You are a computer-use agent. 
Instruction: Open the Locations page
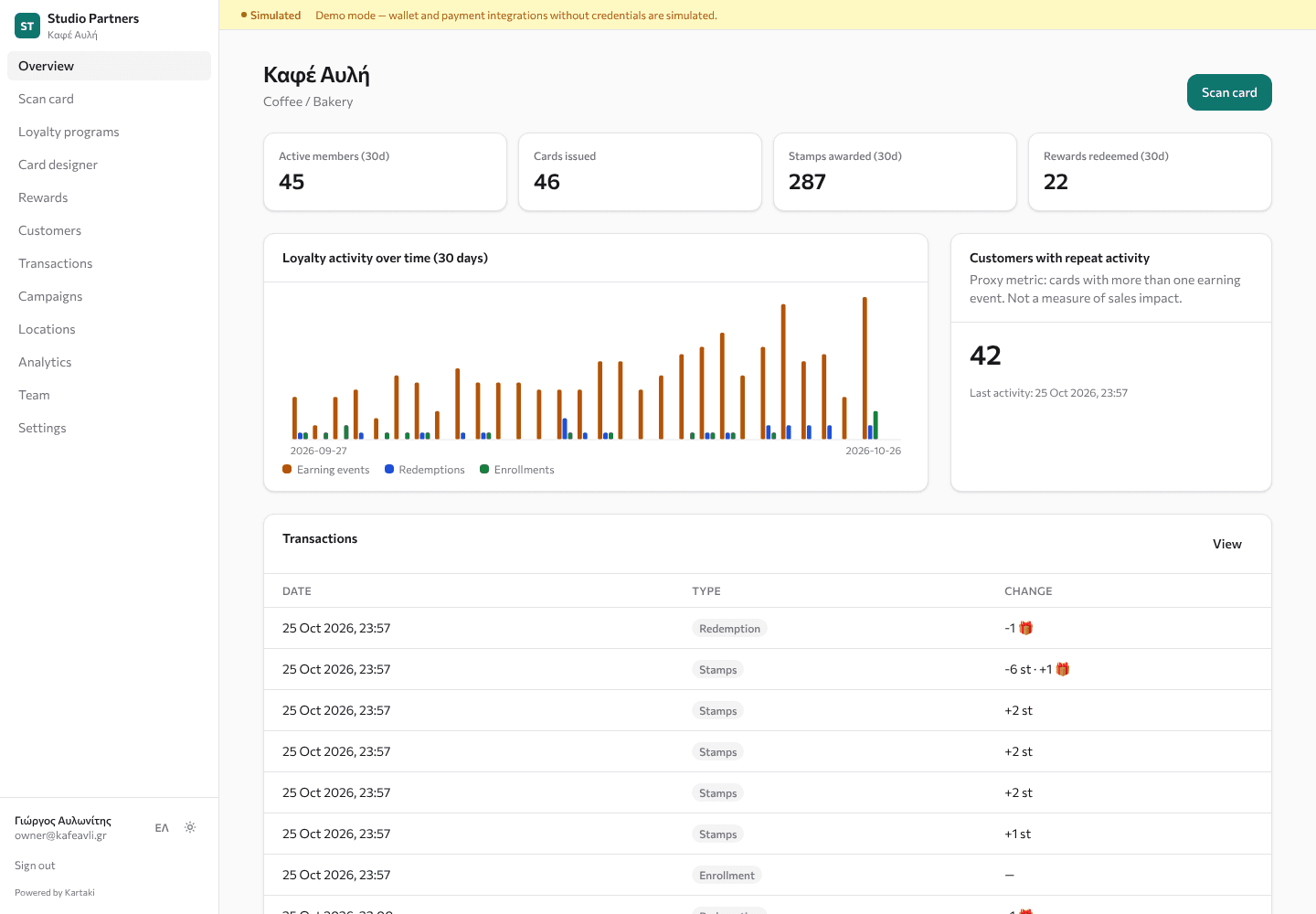[109, 329]
